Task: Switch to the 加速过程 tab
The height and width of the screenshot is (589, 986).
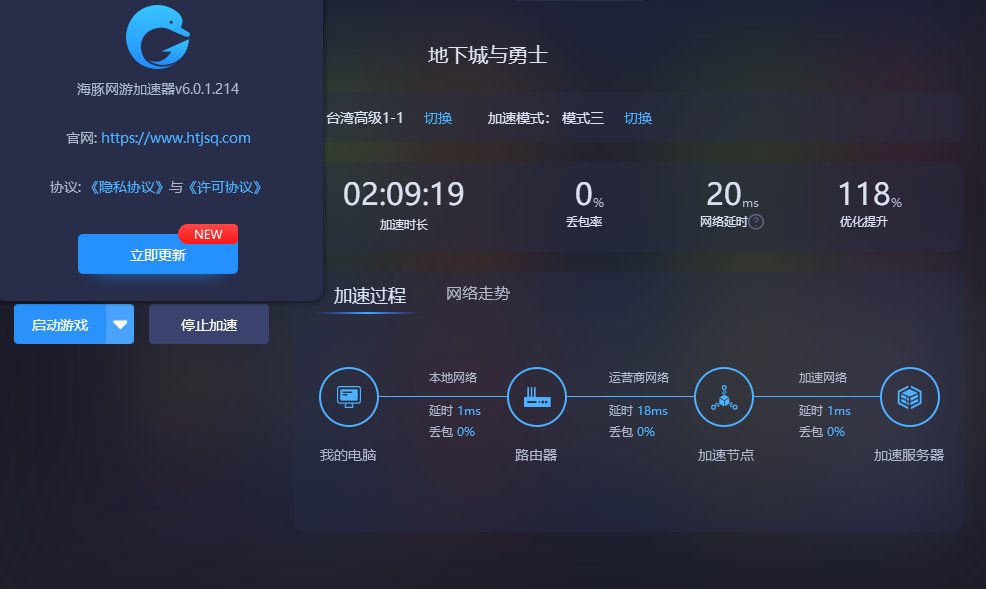Action: 370,295
